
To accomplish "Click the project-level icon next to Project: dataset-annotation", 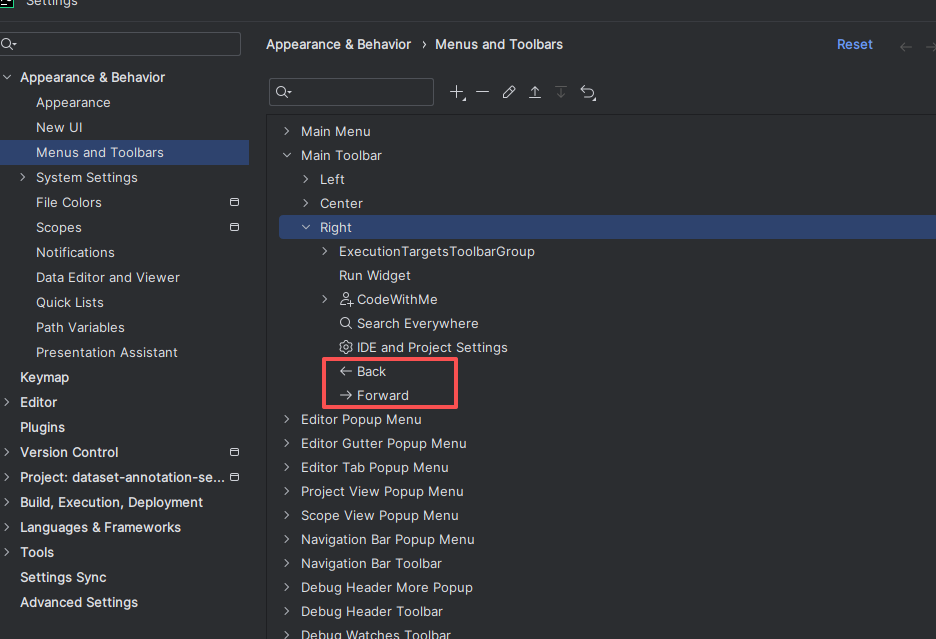I will (235, 477).
